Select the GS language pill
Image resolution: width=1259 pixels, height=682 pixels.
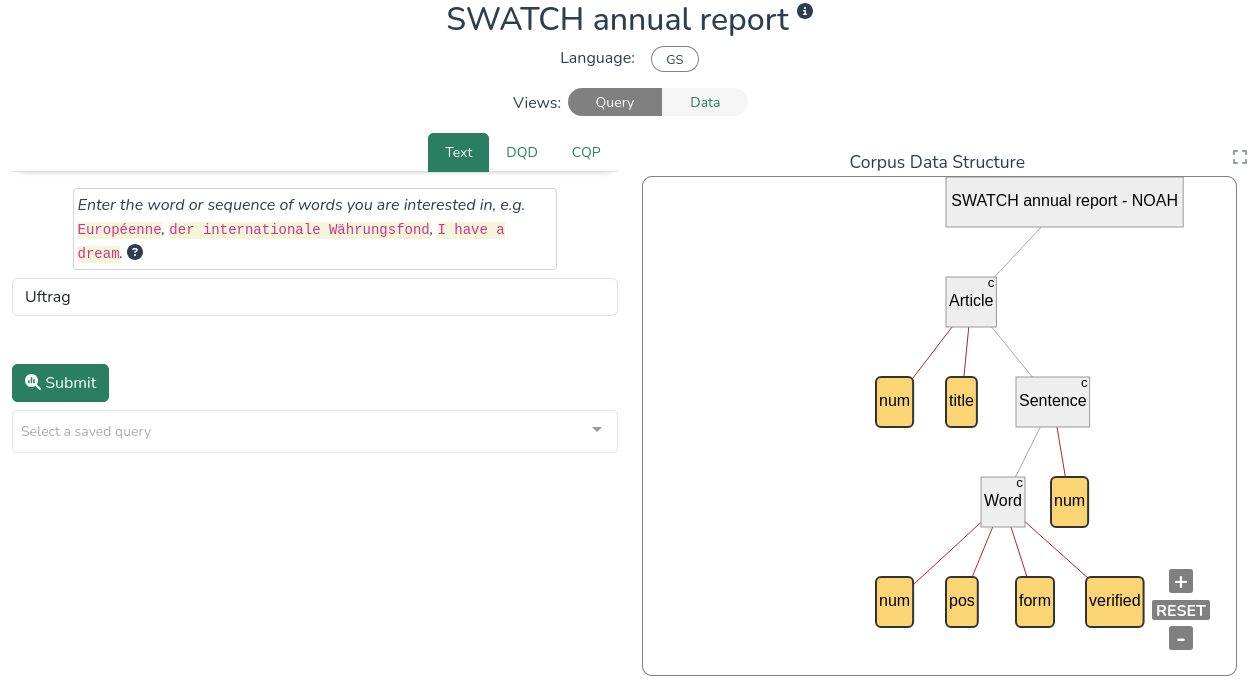675,59
